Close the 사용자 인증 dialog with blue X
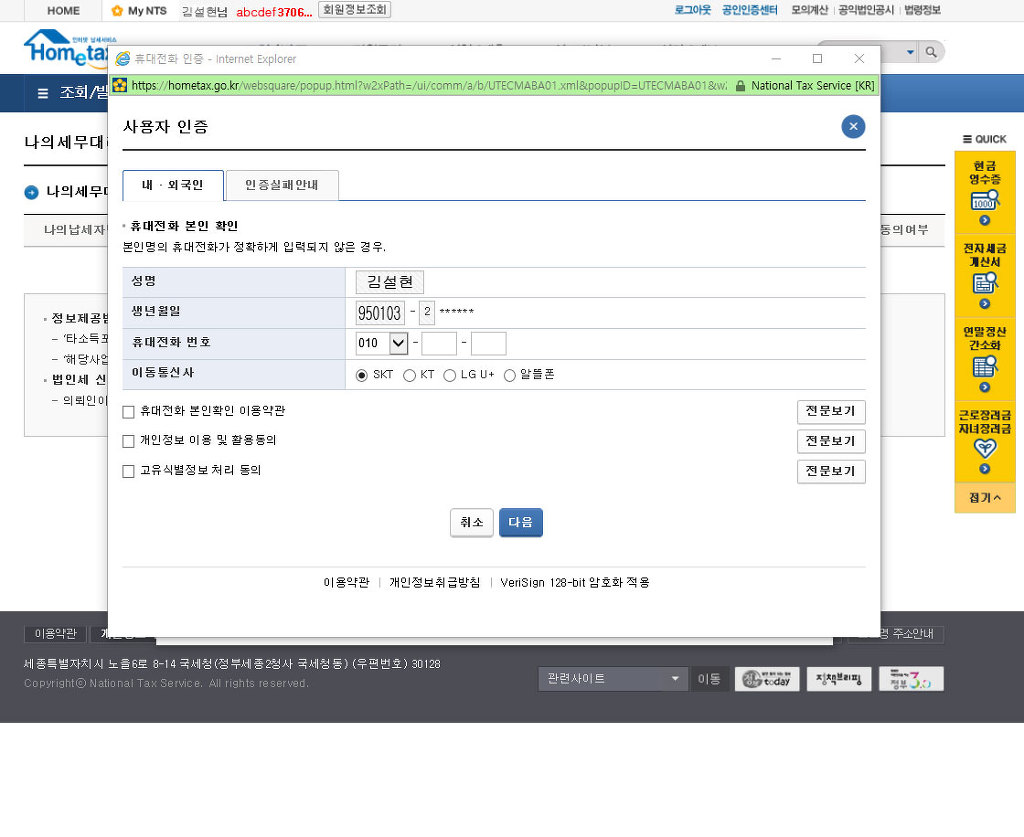This screenshot has width=1024, height=837. [853, 127]
